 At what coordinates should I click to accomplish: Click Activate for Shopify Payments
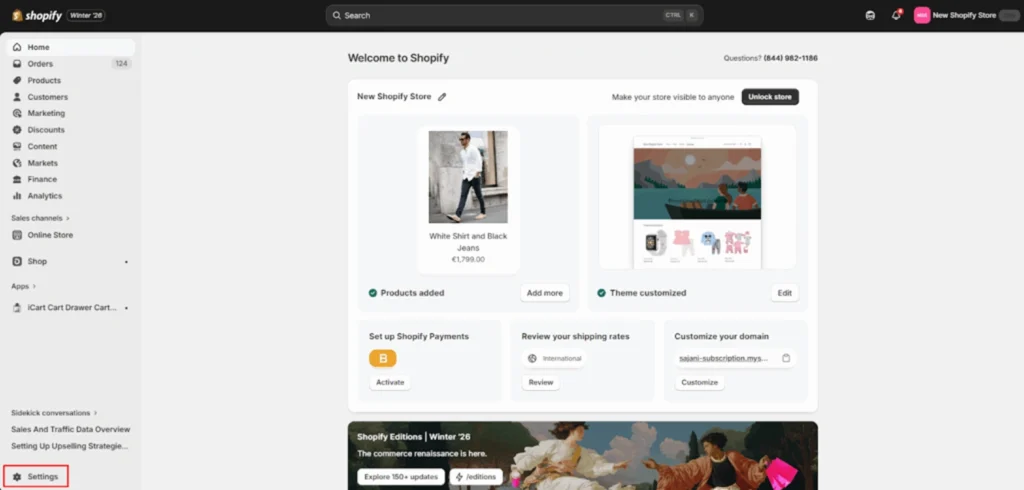[x=390, y=382]
